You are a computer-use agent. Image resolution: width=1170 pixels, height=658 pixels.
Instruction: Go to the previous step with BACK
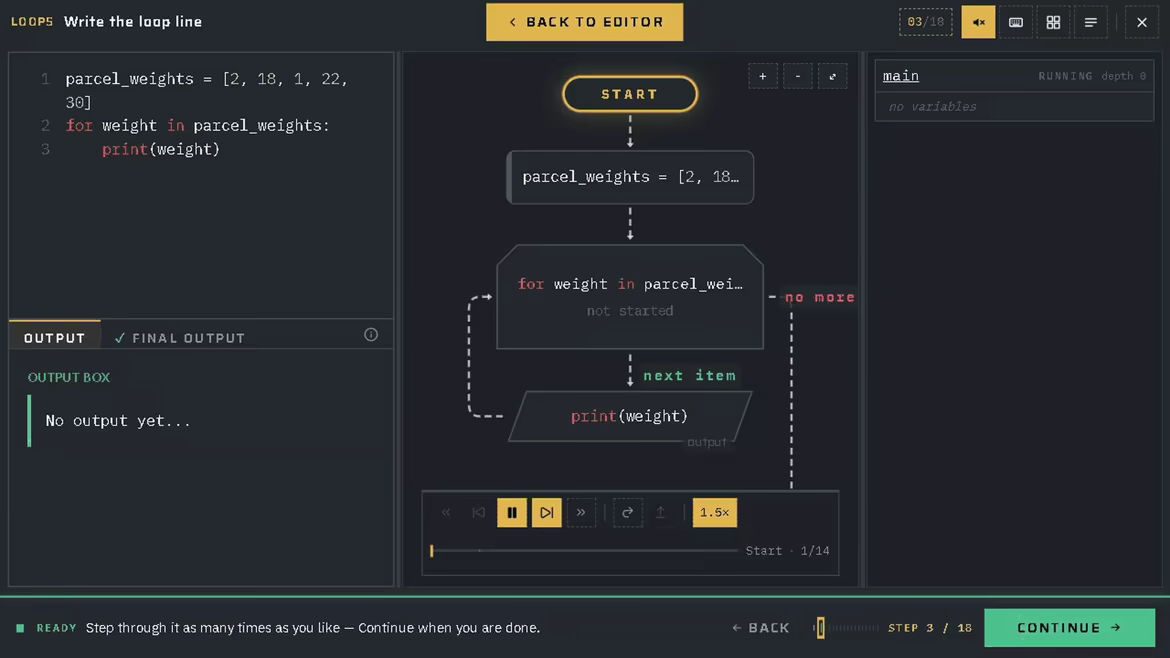tap(760, 628)
